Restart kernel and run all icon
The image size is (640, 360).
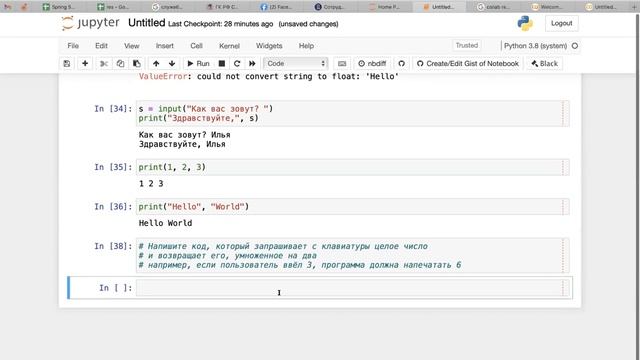[252, 64]
